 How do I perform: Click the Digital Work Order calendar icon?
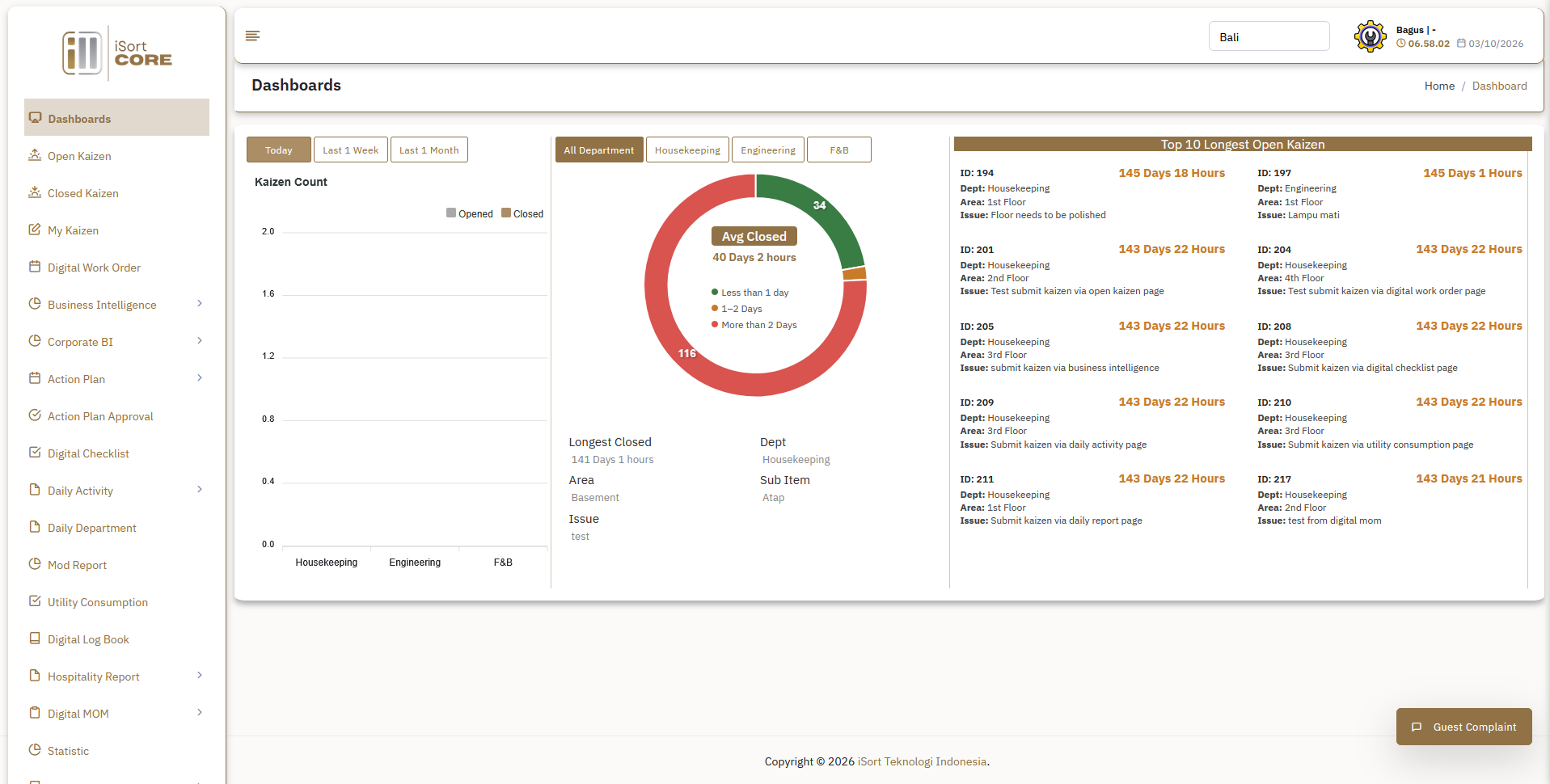[35, 267]
